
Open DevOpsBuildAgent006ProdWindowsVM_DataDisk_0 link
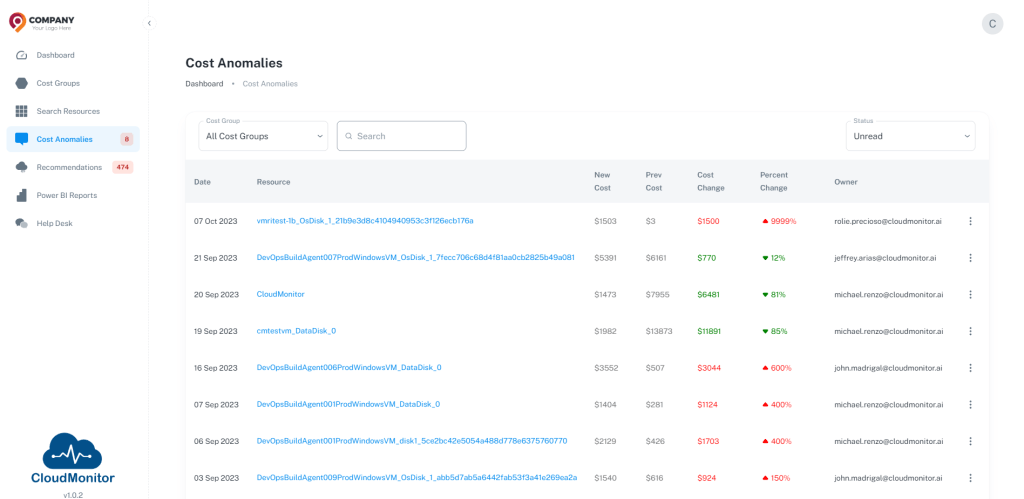point(349,367)
